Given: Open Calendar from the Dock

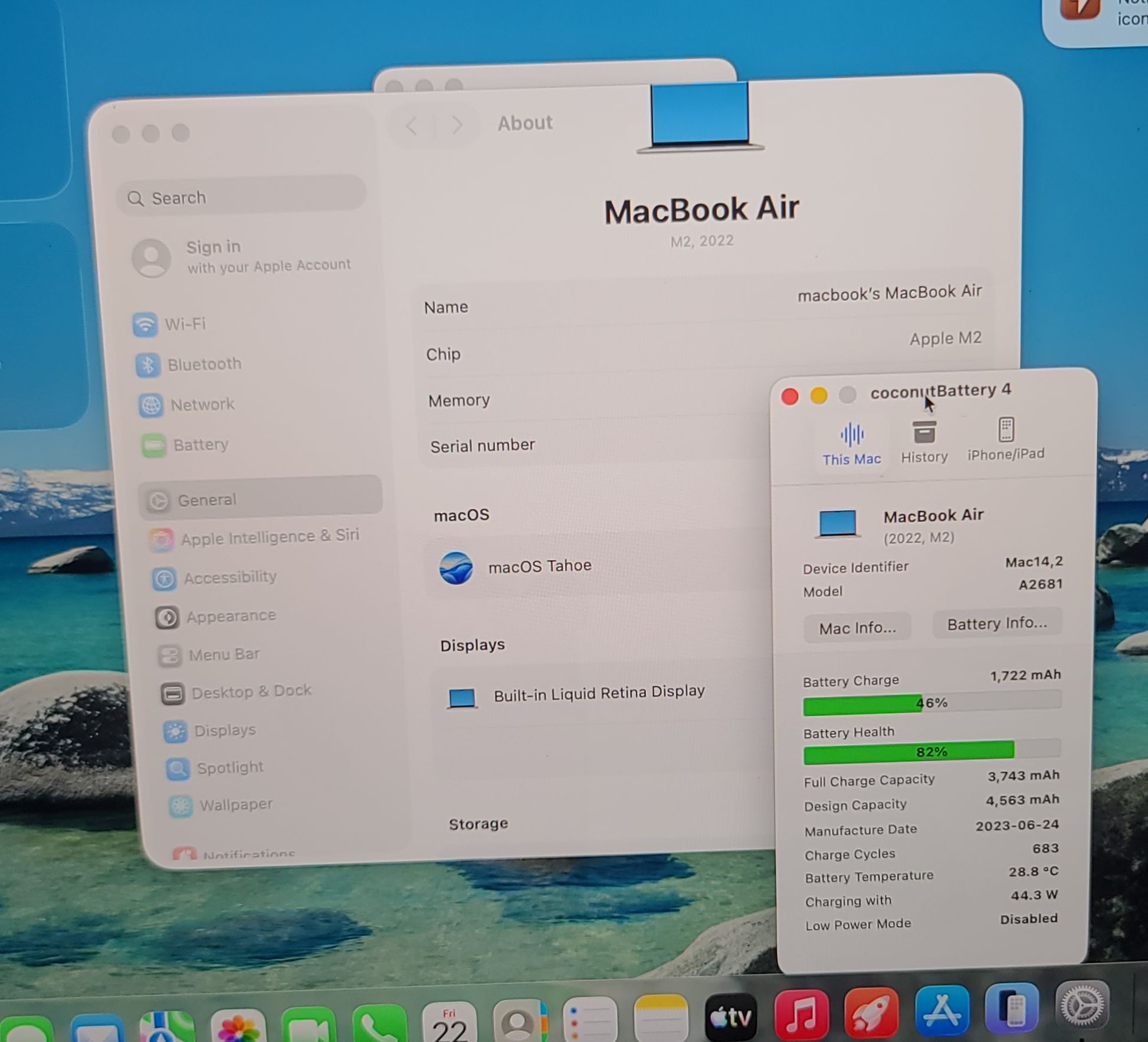Looking at the screenshot, I should (449, 1023).
